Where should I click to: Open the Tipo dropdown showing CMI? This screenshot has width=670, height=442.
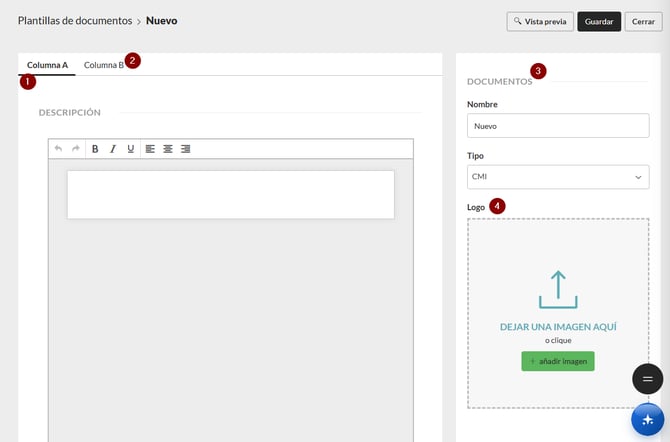pos(558,177)
